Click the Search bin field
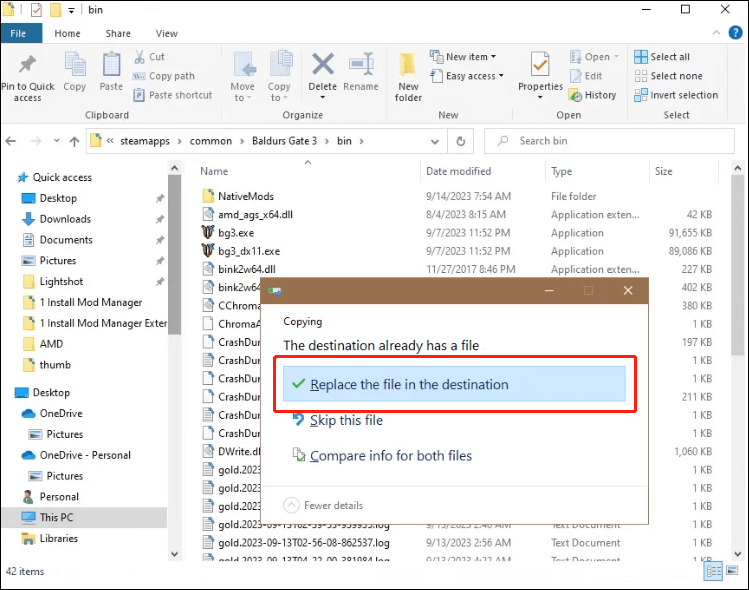This screenshot has width=749, height=590. [610, 141]
